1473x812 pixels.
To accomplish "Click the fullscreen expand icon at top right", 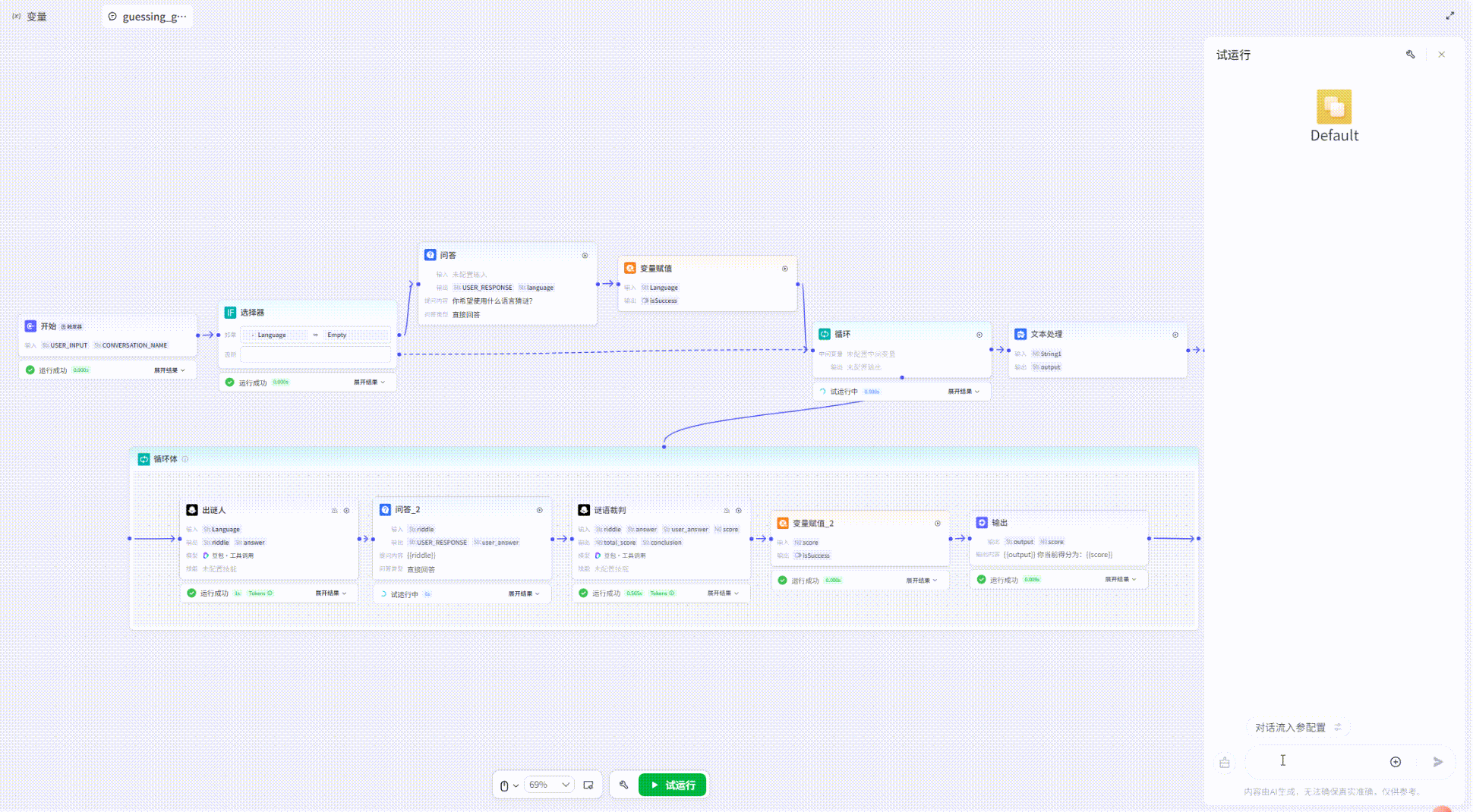I will click(1450, 15).
